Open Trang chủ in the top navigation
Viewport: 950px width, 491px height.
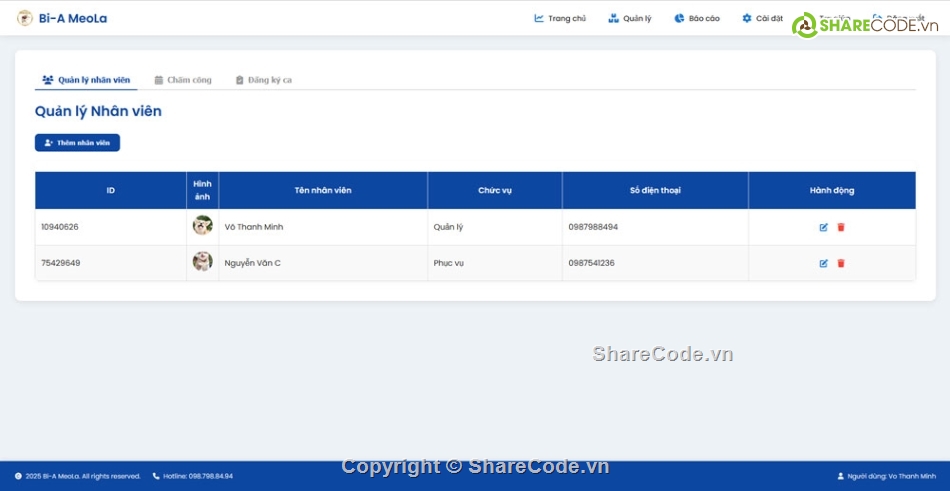click(x=560, y=18)
